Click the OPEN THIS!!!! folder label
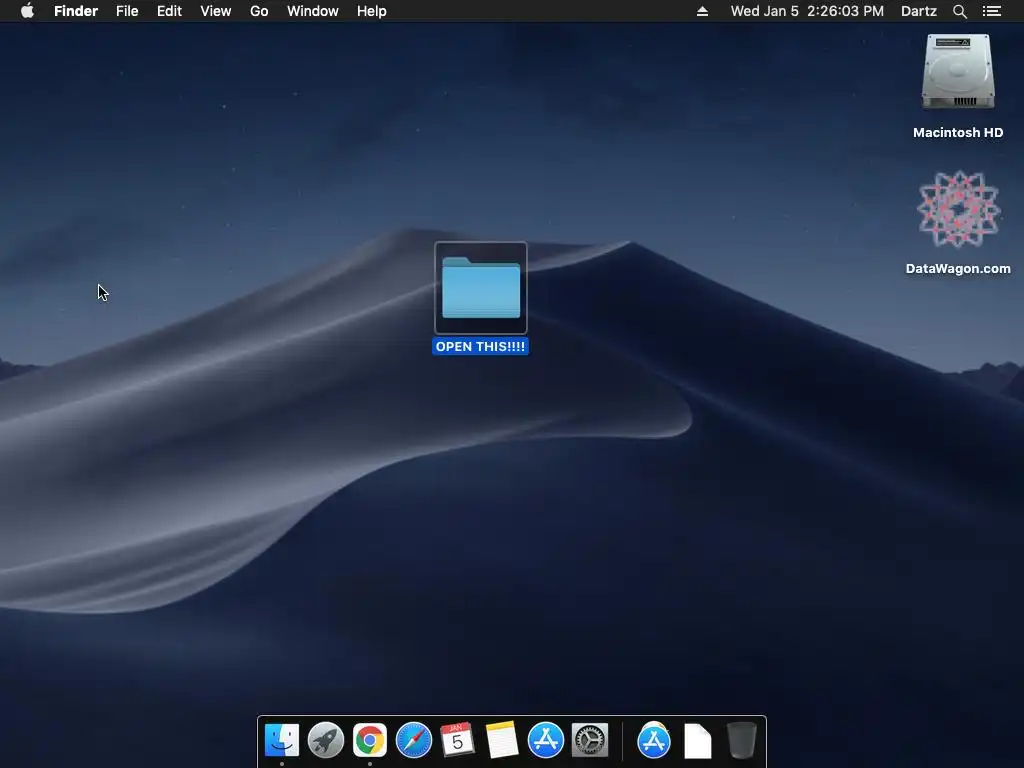 [481, 346]
